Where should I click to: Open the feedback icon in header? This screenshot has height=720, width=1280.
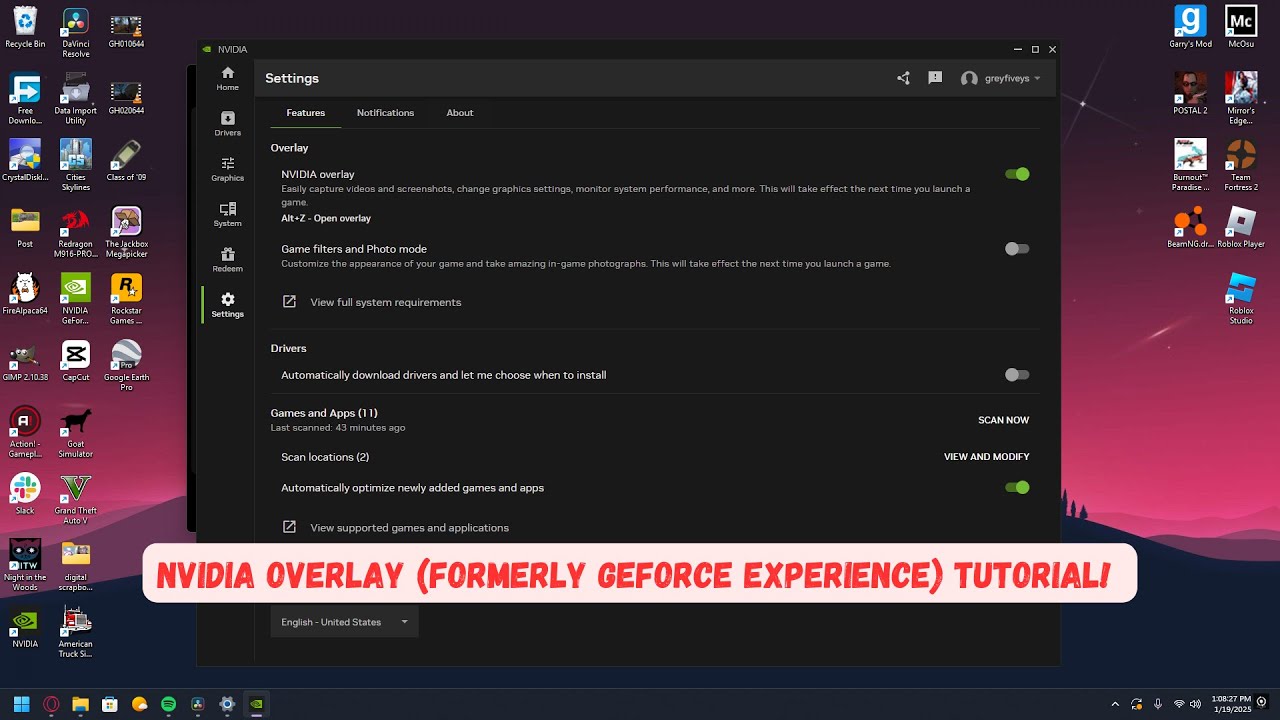pyautogui.click(x=935, y=78)
